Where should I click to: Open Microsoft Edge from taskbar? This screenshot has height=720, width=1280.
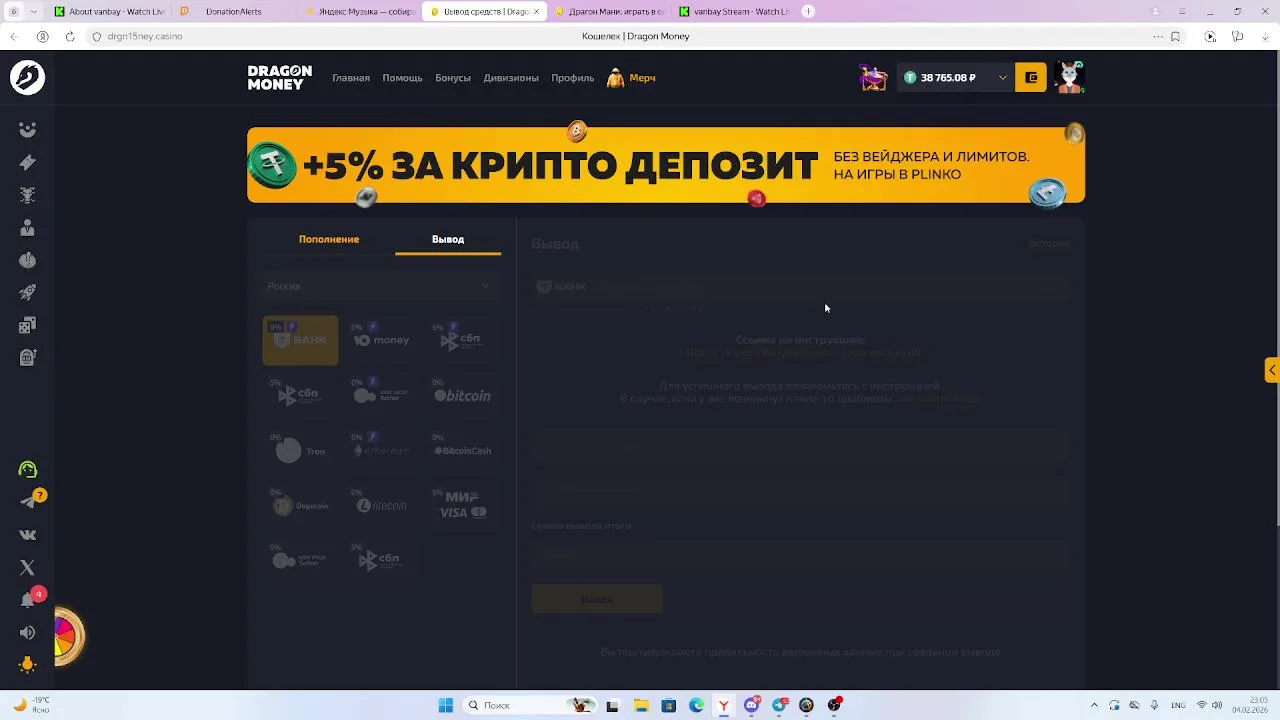[x=696, y=705]
